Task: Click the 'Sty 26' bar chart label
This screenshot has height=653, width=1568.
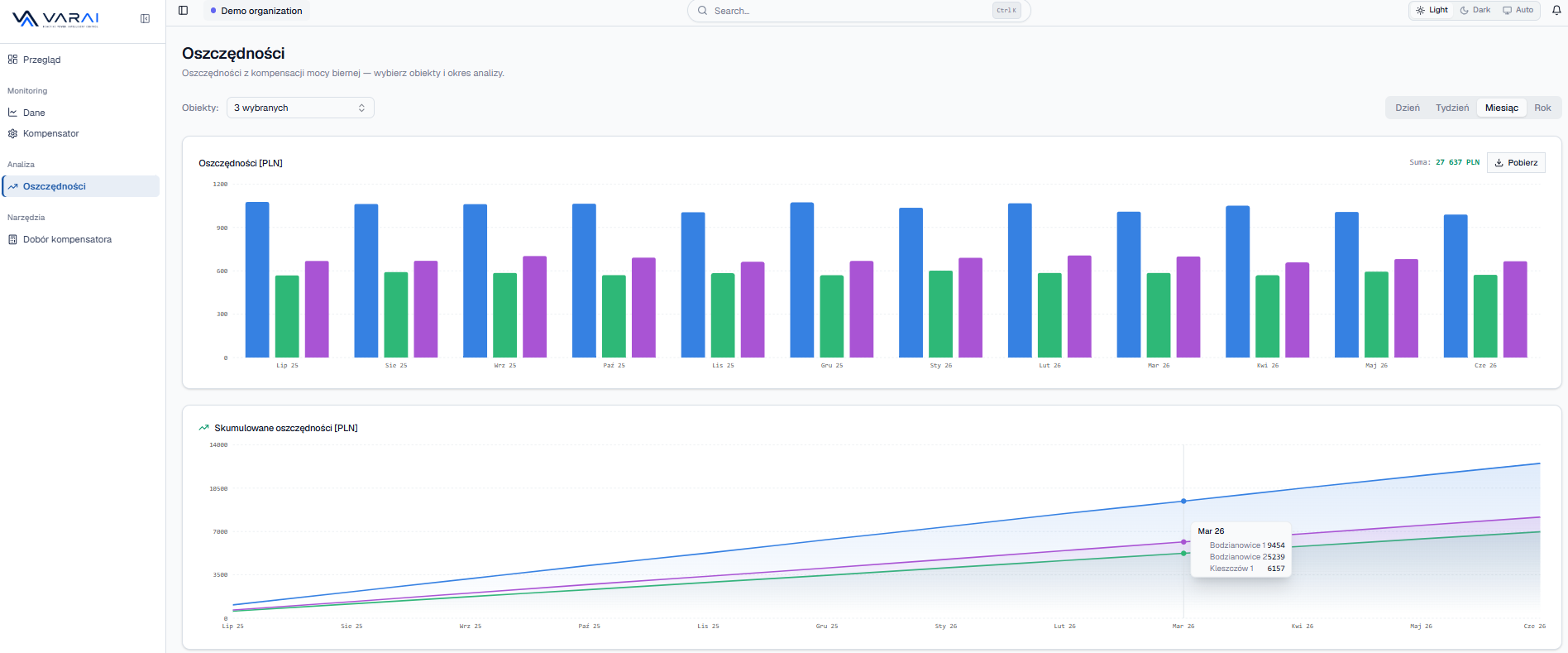Action: (941, 366)
